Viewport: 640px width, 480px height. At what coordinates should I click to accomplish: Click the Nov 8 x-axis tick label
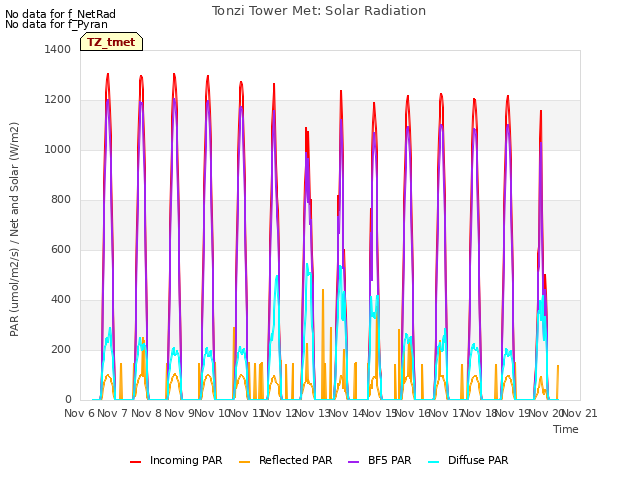146,413
